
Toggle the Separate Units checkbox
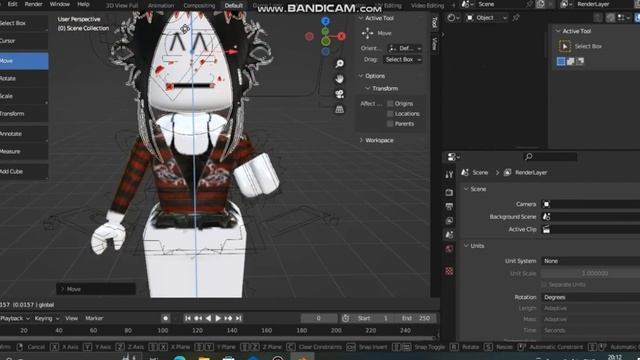click(544, 284)
